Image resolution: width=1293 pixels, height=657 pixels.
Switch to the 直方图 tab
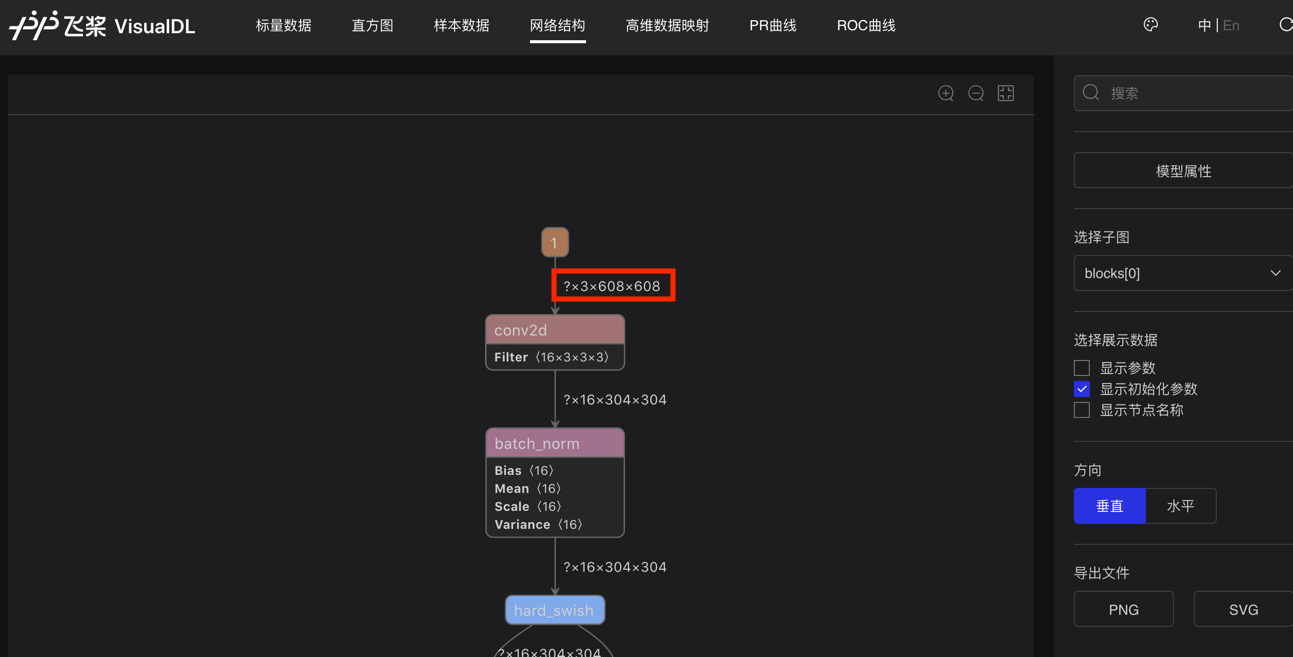[372, 25]
